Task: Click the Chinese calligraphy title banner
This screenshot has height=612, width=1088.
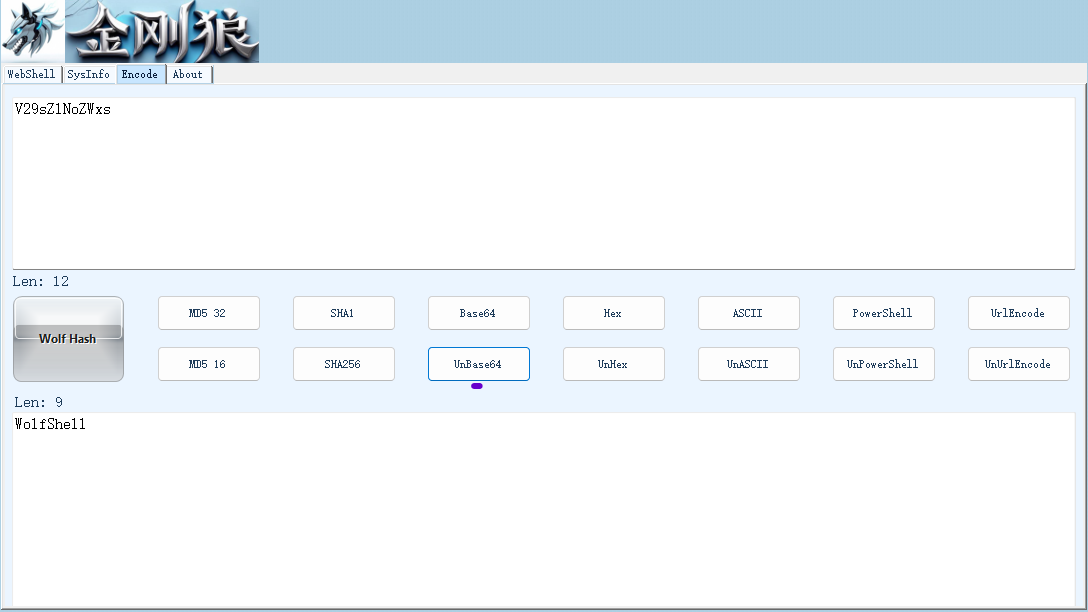Action: (162, 31)
